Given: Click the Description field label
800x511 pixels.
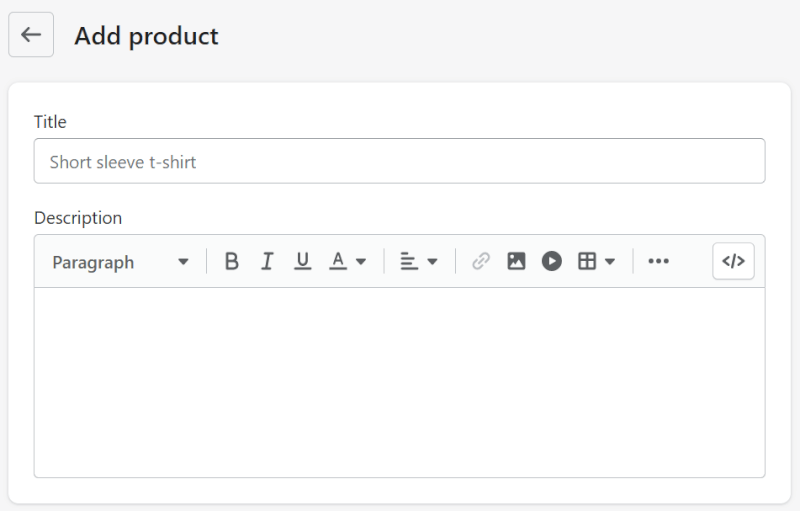Looking at the screenshot, I should 78,218.
